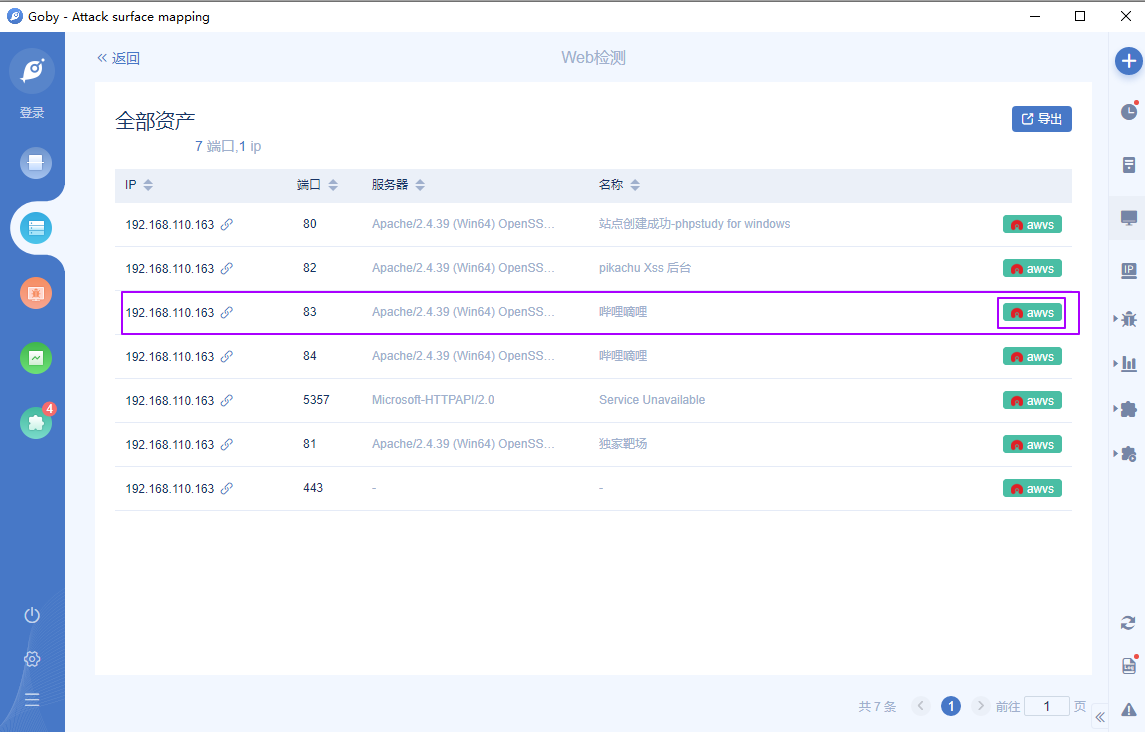
Task: Open the orange vulnerability icon in sidebar
Action: (36, 293)
